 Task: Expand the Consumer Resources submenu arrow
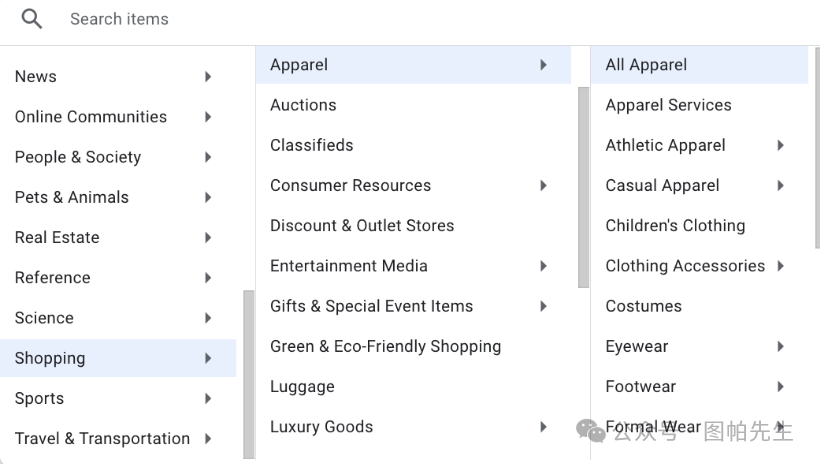543,185
